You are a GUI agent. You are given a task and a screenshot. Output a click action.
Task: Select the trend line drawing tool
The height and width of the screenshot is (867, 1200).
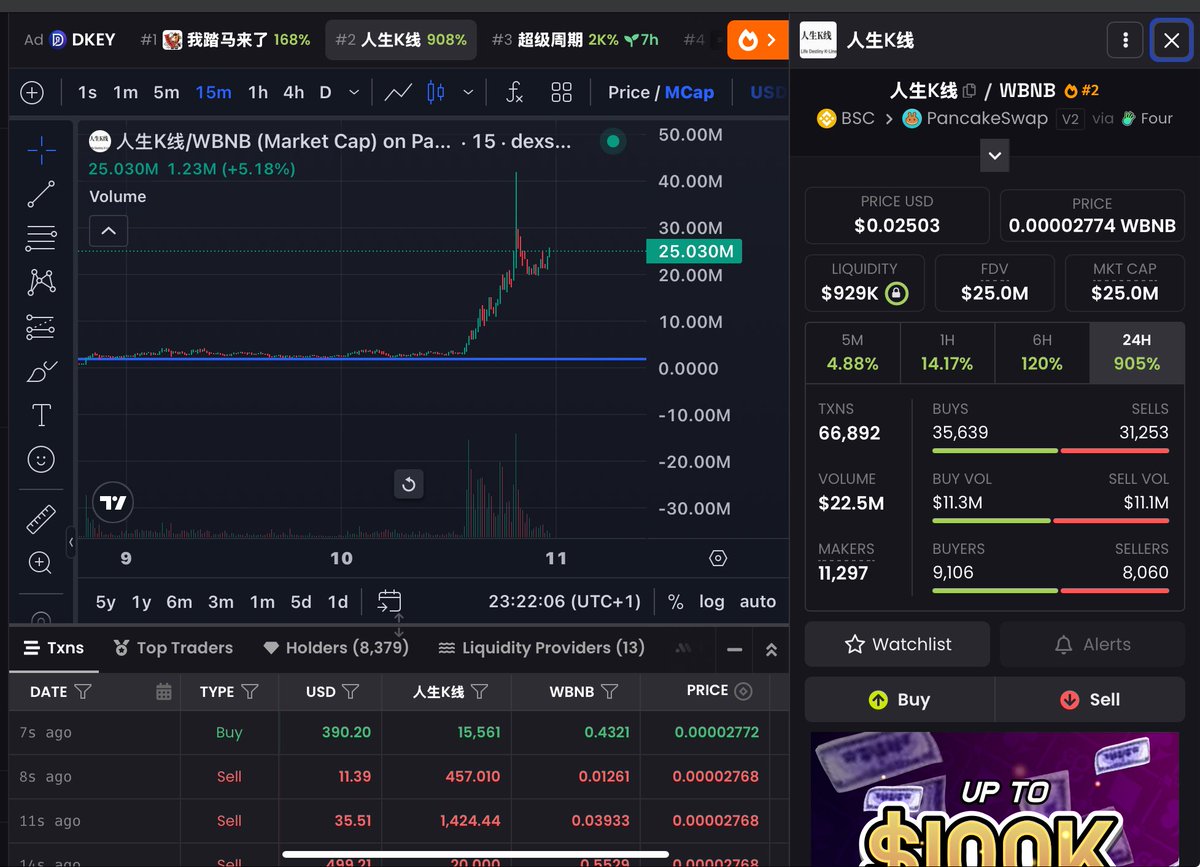41,194
